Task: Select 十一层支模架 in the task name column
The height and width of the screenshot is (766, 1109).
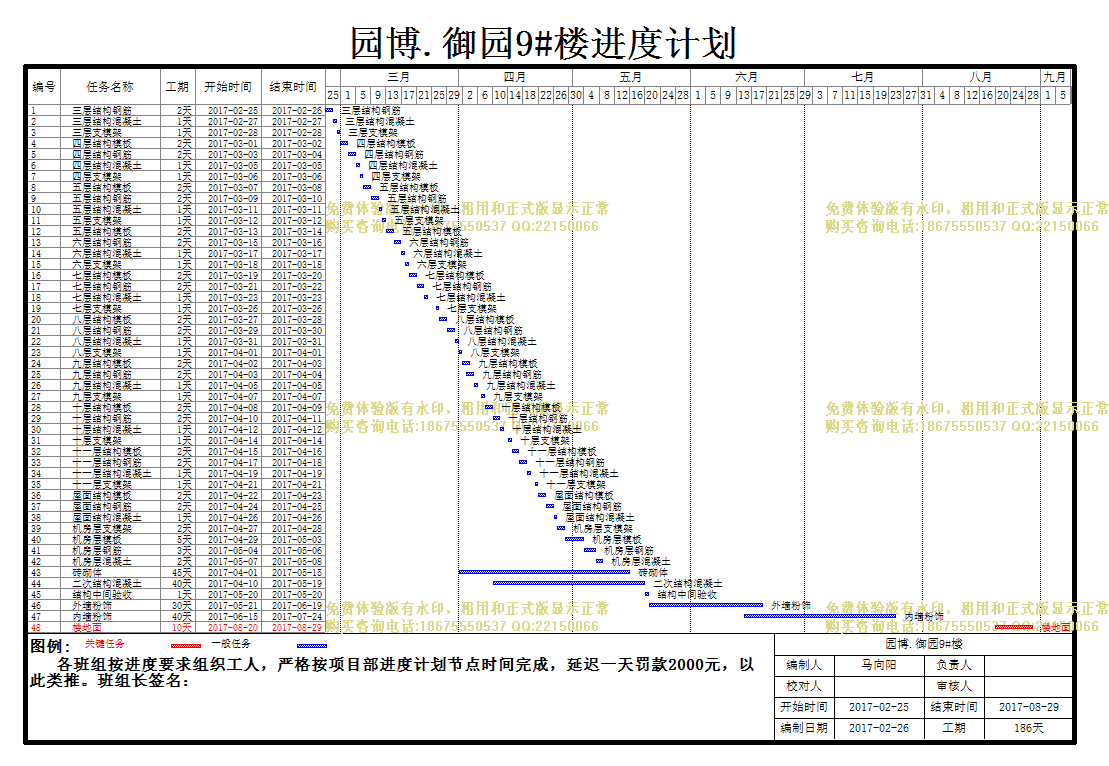Action: [x=101, y=484]
